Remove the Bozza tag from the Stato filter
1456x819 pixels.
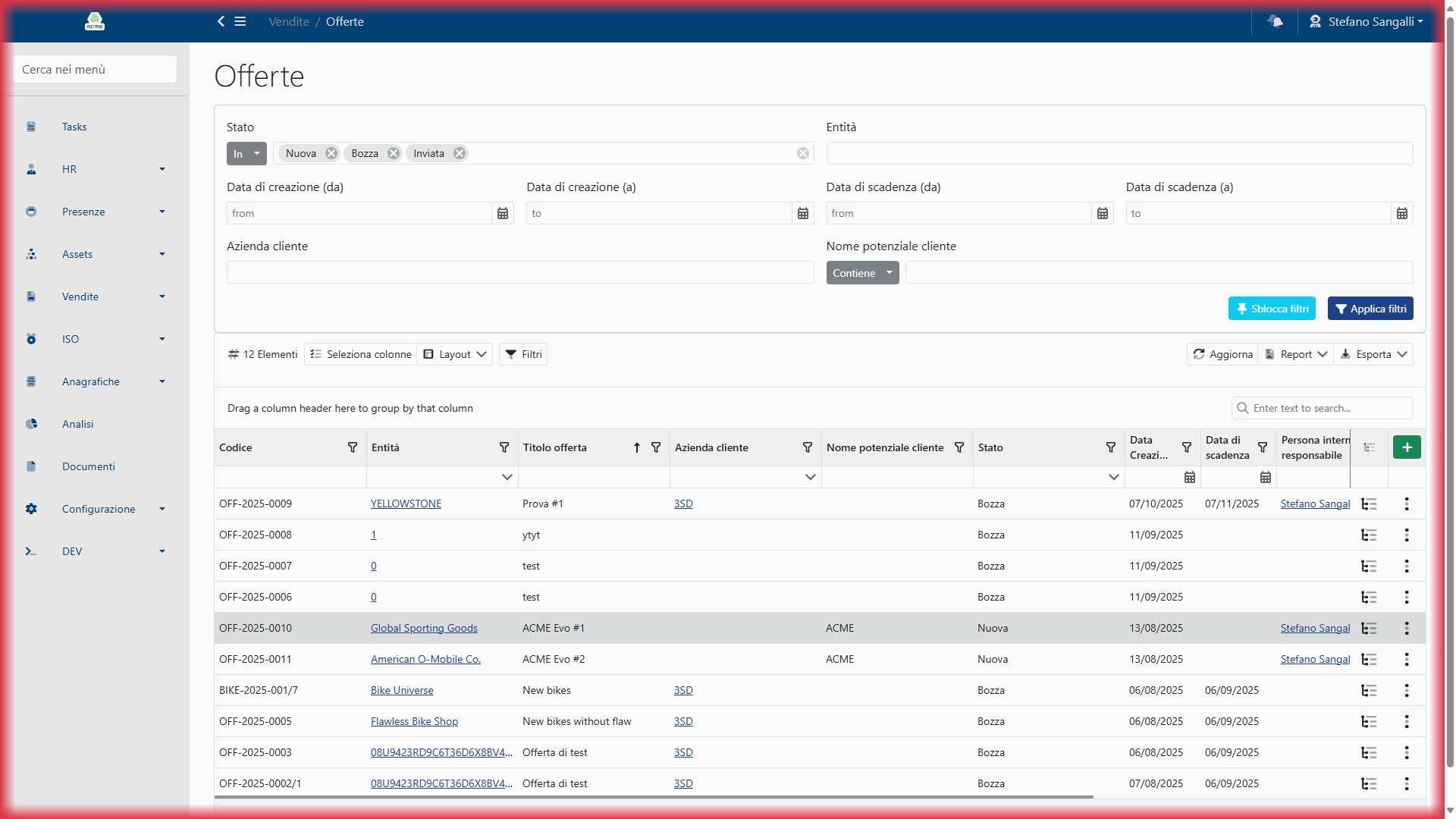(394, 153)
